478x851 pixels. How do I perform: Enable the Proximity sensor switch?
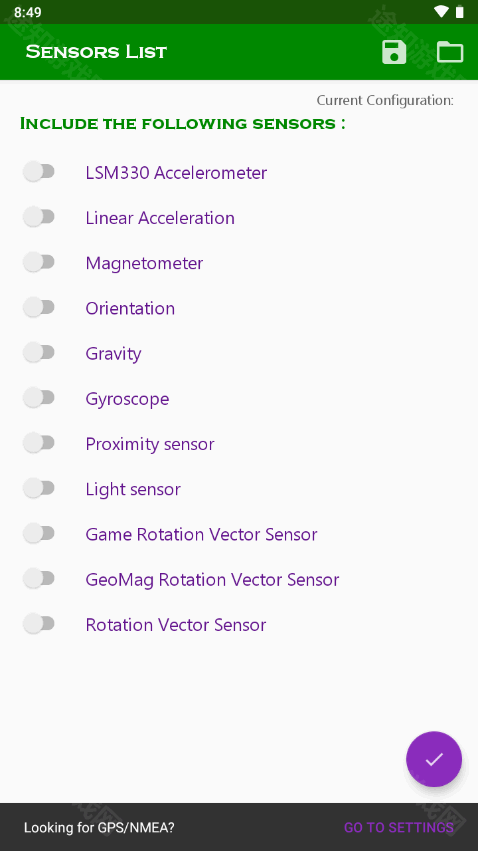pos(39,443)
